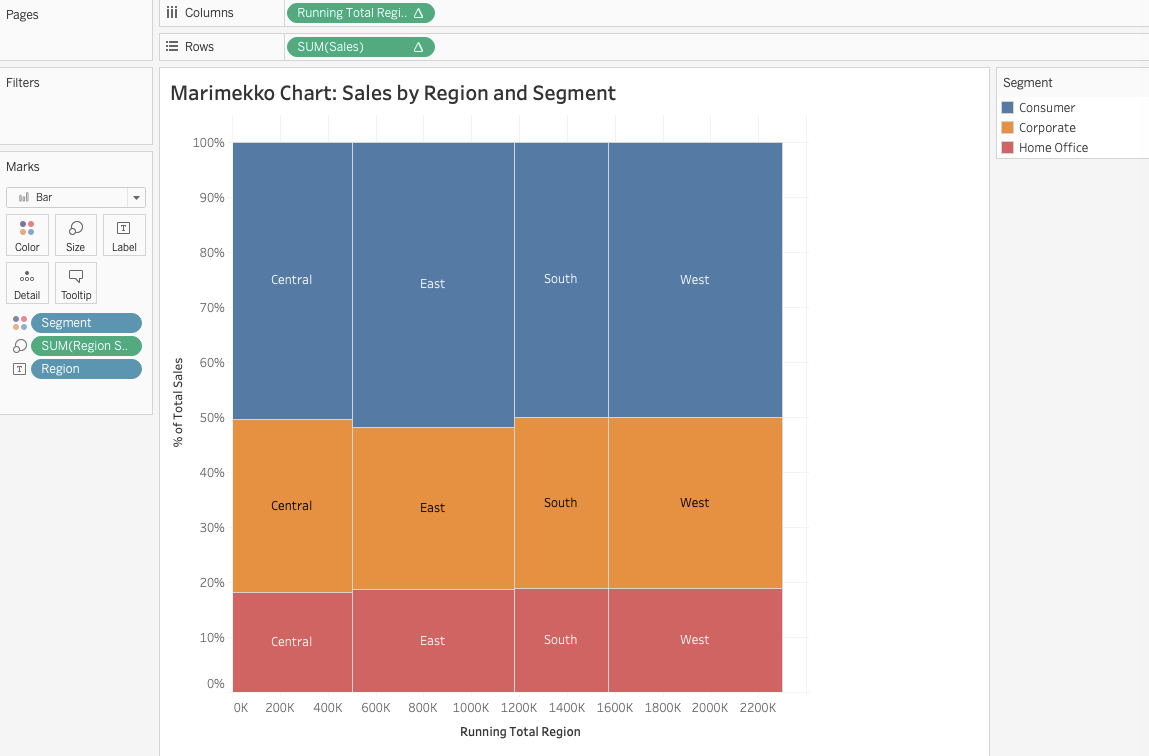
Task: Open the Segment pill dropdown on the Marks card
Action: (86, 322)
